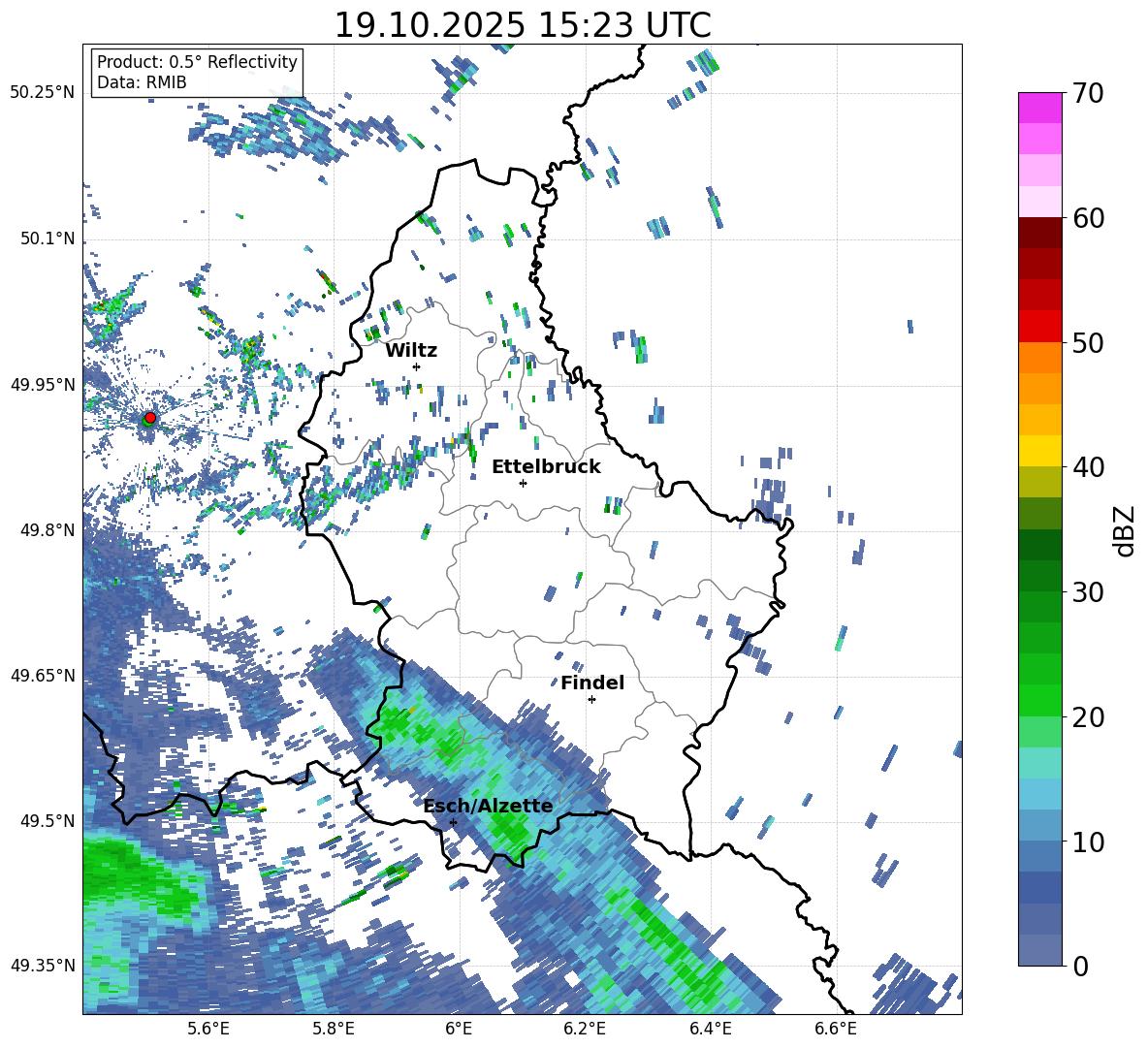Image resolution: width=1148 pixels, height=1048 pixels.
Task: Click the grey-blue bottom colorbar segment
Action: 1039,950
